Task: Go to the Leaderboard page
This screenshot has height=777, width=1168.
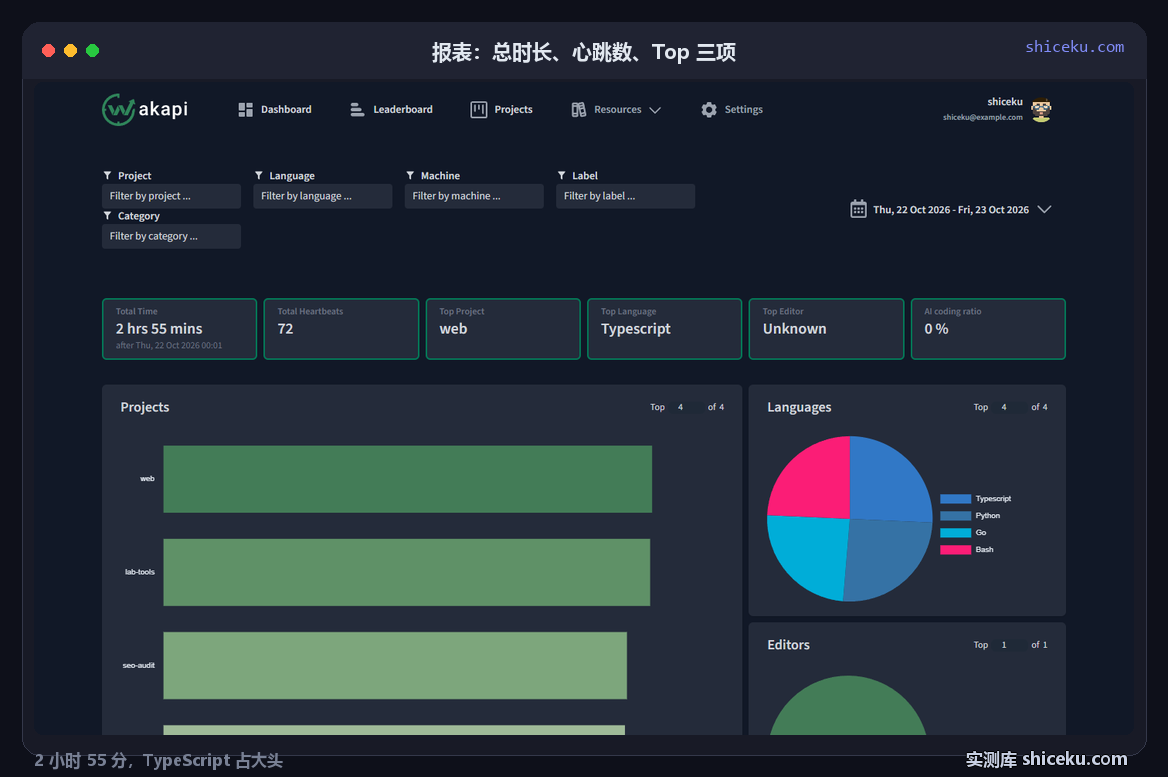Action: [391, 110]
